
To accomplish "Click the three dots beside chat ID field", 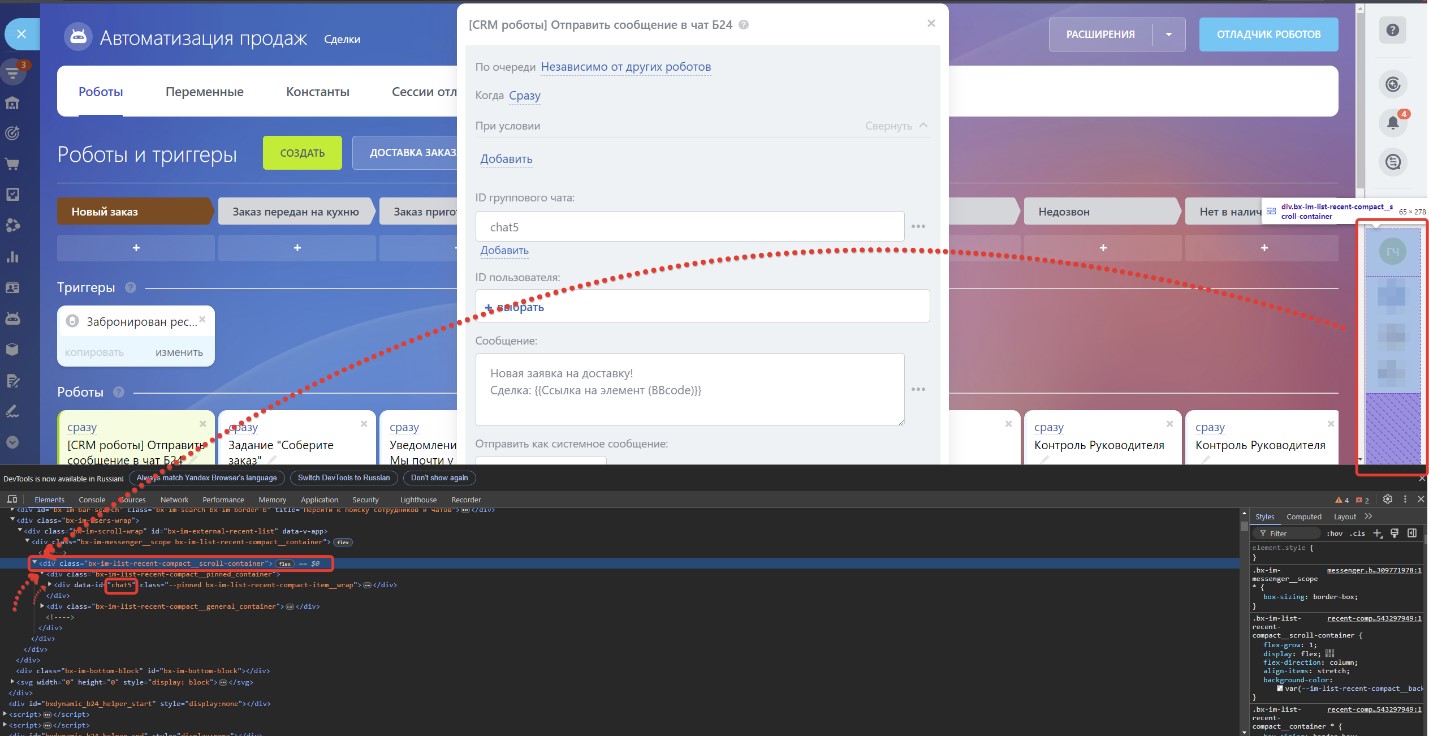I will (918, 227).
